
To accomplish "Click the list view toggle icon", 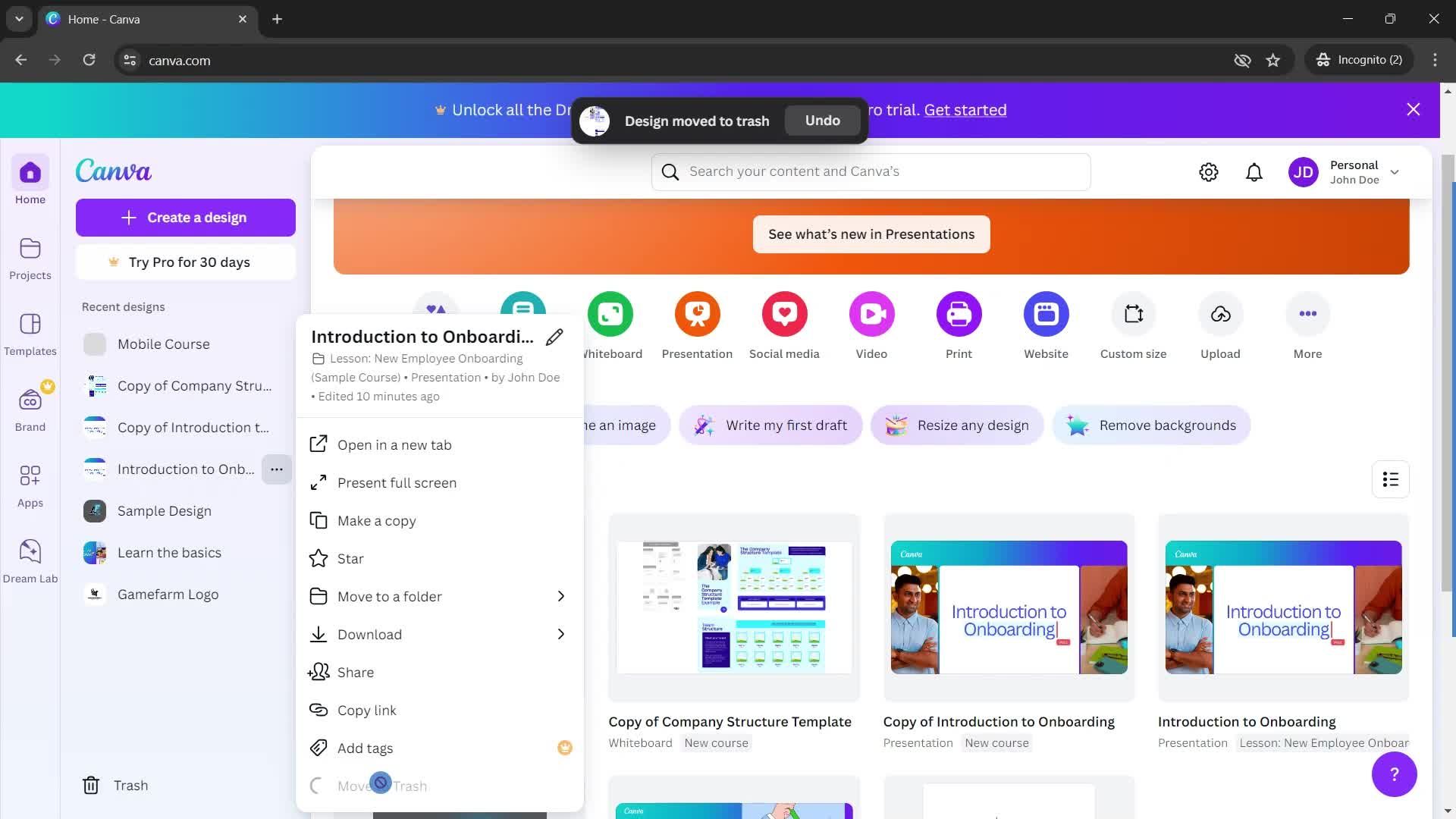I will pyautogui.click(x=1393, y=479).
